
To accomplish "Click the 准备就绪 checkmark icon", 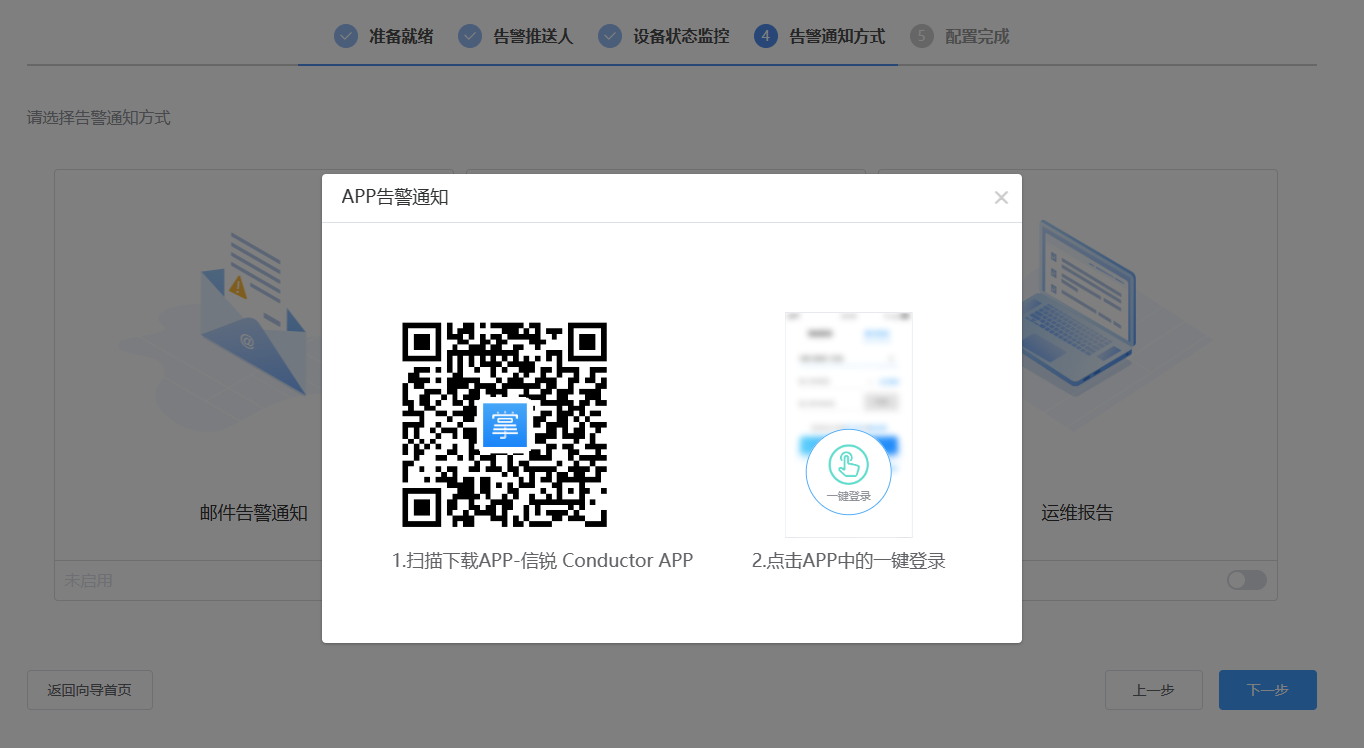I will pyautogui.click(x=346, y=37).
